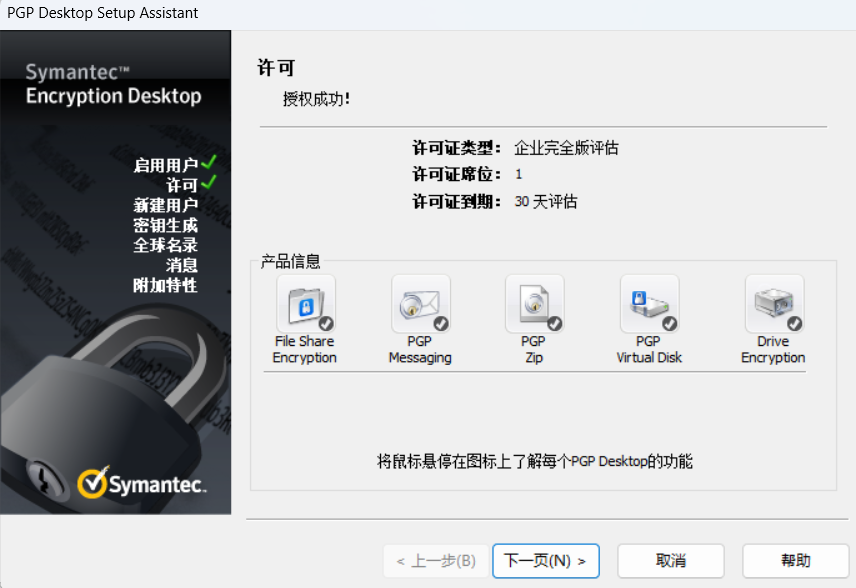Click the PGP Virtual Disk label text
Screen dimensions: 856x588
tap(649, 349)
